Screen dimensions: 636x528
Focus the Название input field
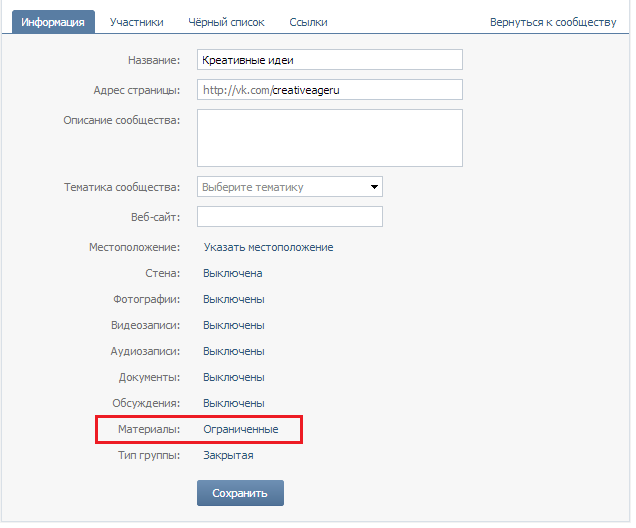pyautogui.click(x=330, y=60)
